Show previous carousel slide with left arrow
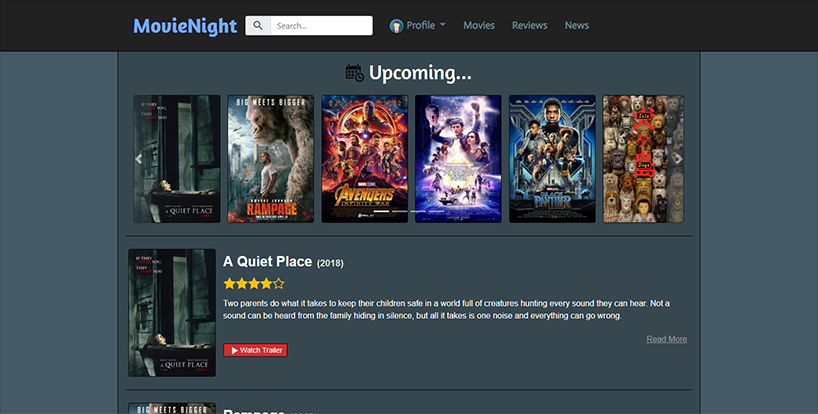The height and width of the screenshot is (414, 818). [x=139, y=159]
